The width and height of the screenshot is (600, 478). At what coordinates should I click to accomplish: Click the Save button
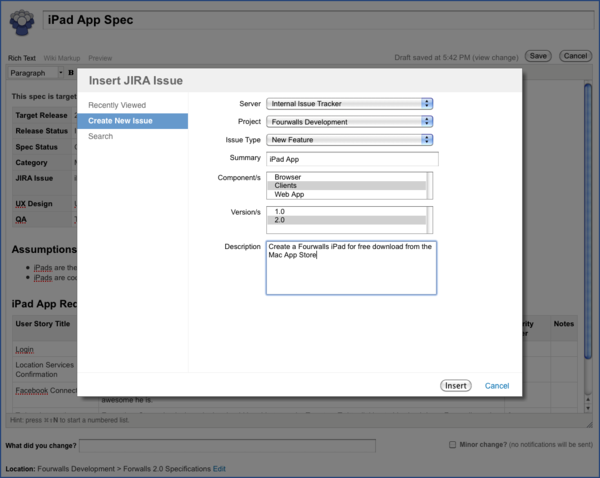coord(538,56)
